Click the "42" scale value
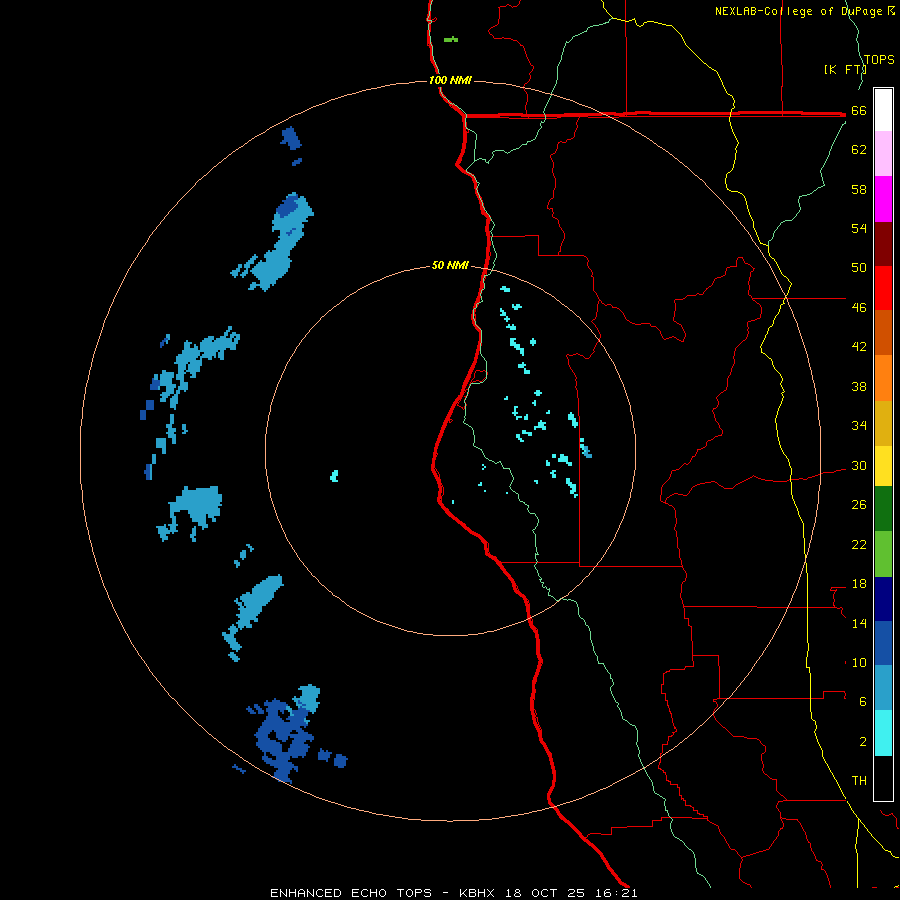The width and height of the screenshot is (900, 900). (x=859, y=346)
